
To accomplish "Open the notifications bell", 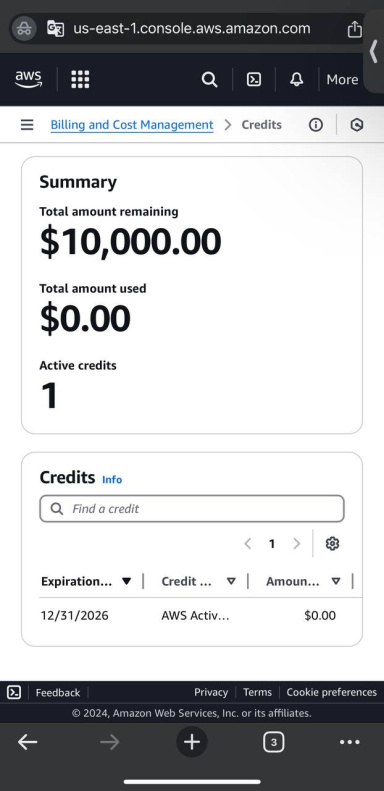I will pos(297,79).
